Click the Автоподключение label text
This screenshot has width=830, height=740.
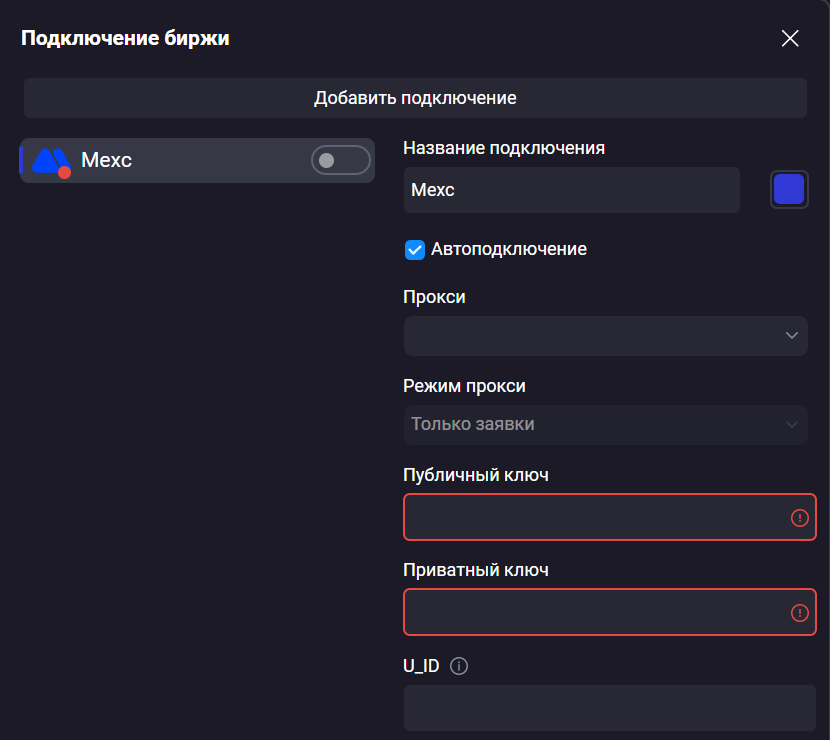click(509, 250)
